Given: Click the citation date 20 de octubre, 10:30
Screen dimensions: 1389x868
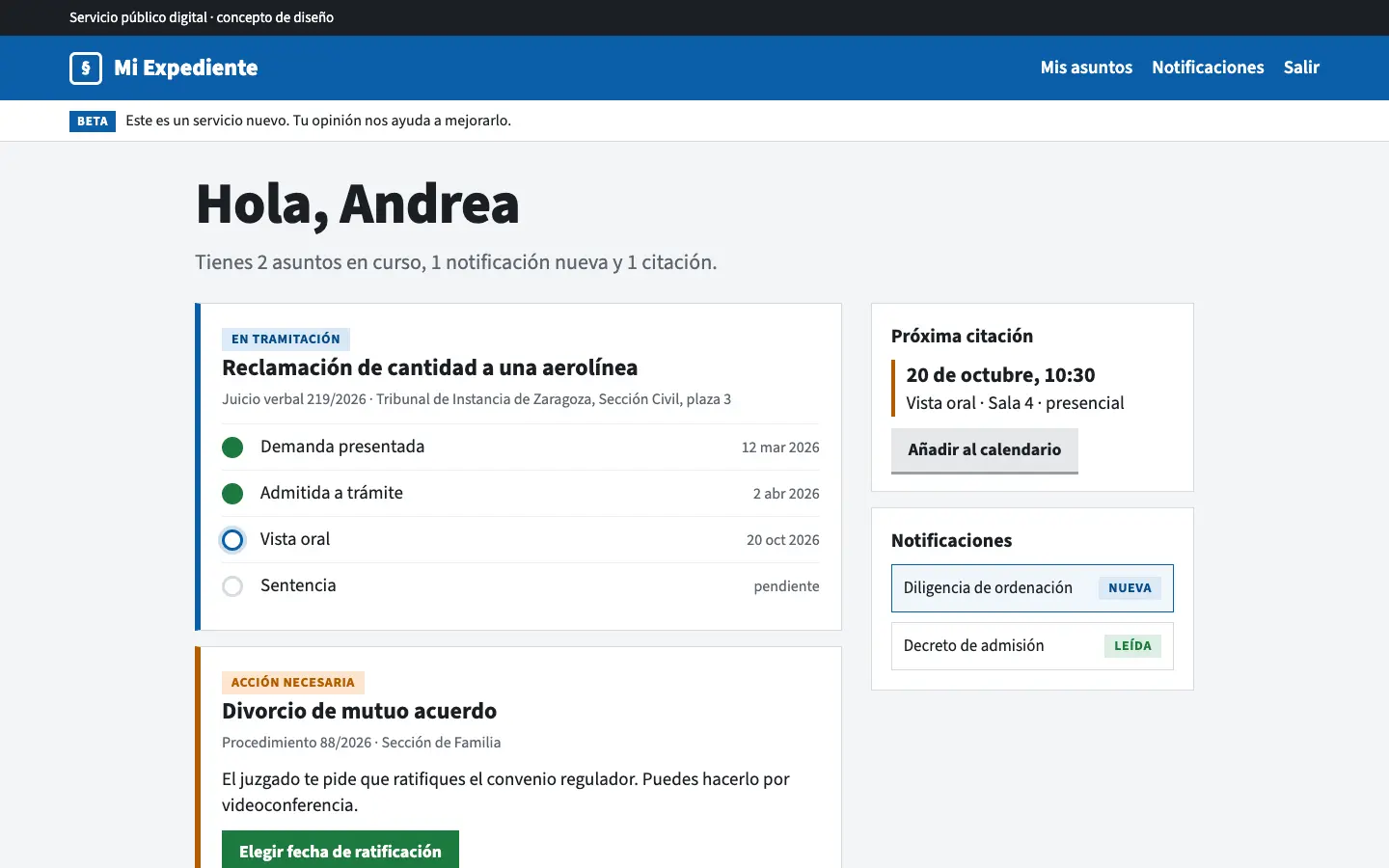Looking at the screenshot, I should tap(1000, 375).
